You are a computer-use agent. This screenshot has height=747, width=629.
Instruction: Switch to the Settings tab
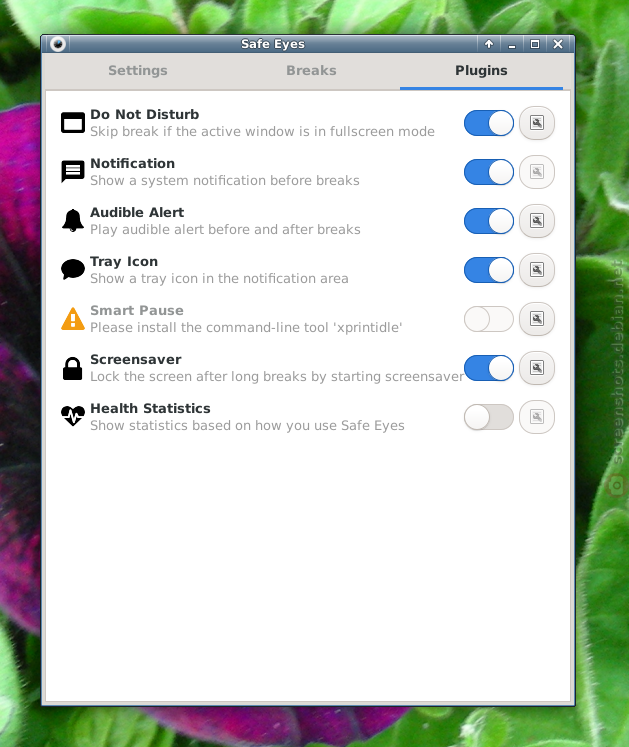(138, 71)
